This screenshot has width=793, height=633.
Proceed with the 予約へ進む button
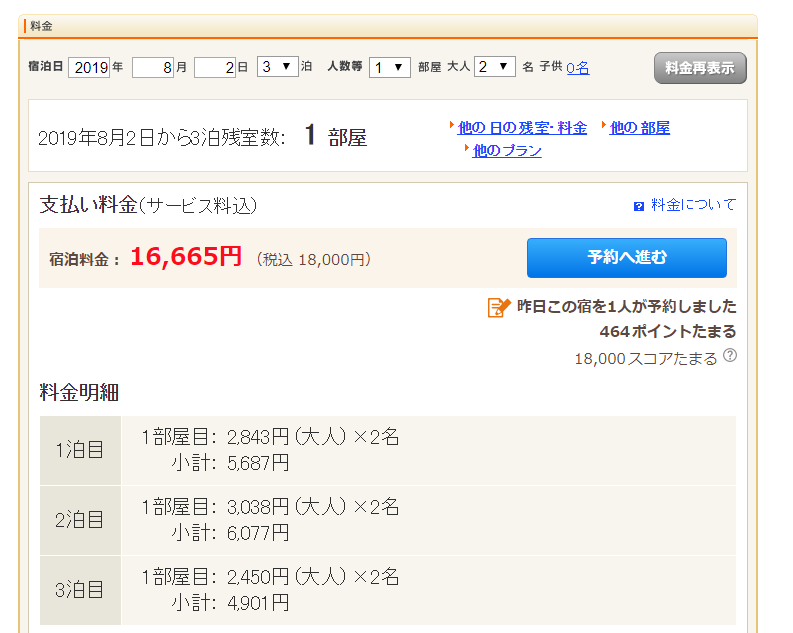pos(626,258)
